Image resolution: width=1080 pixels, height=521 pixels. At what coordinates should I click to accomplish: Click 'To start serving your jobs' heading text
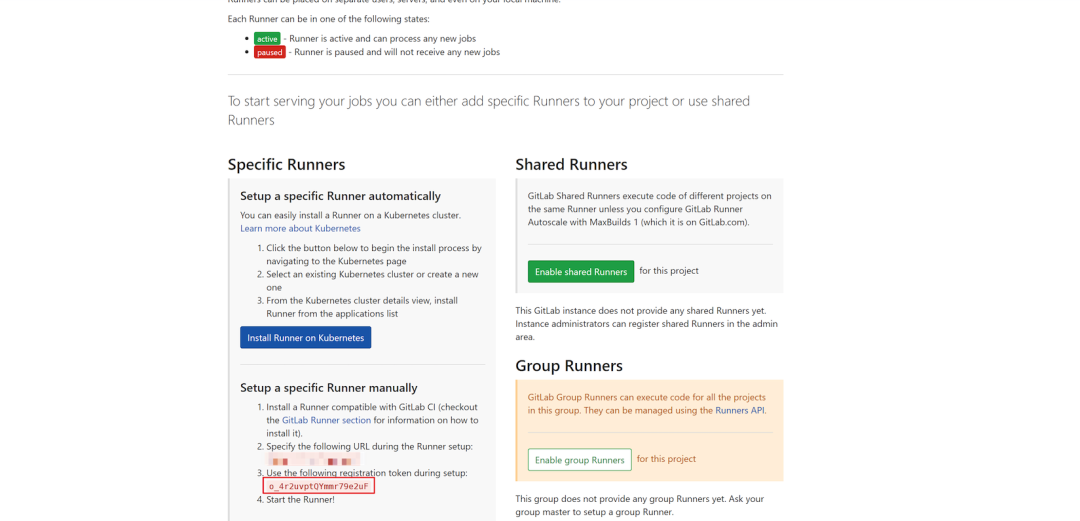(x=489, y=110)
